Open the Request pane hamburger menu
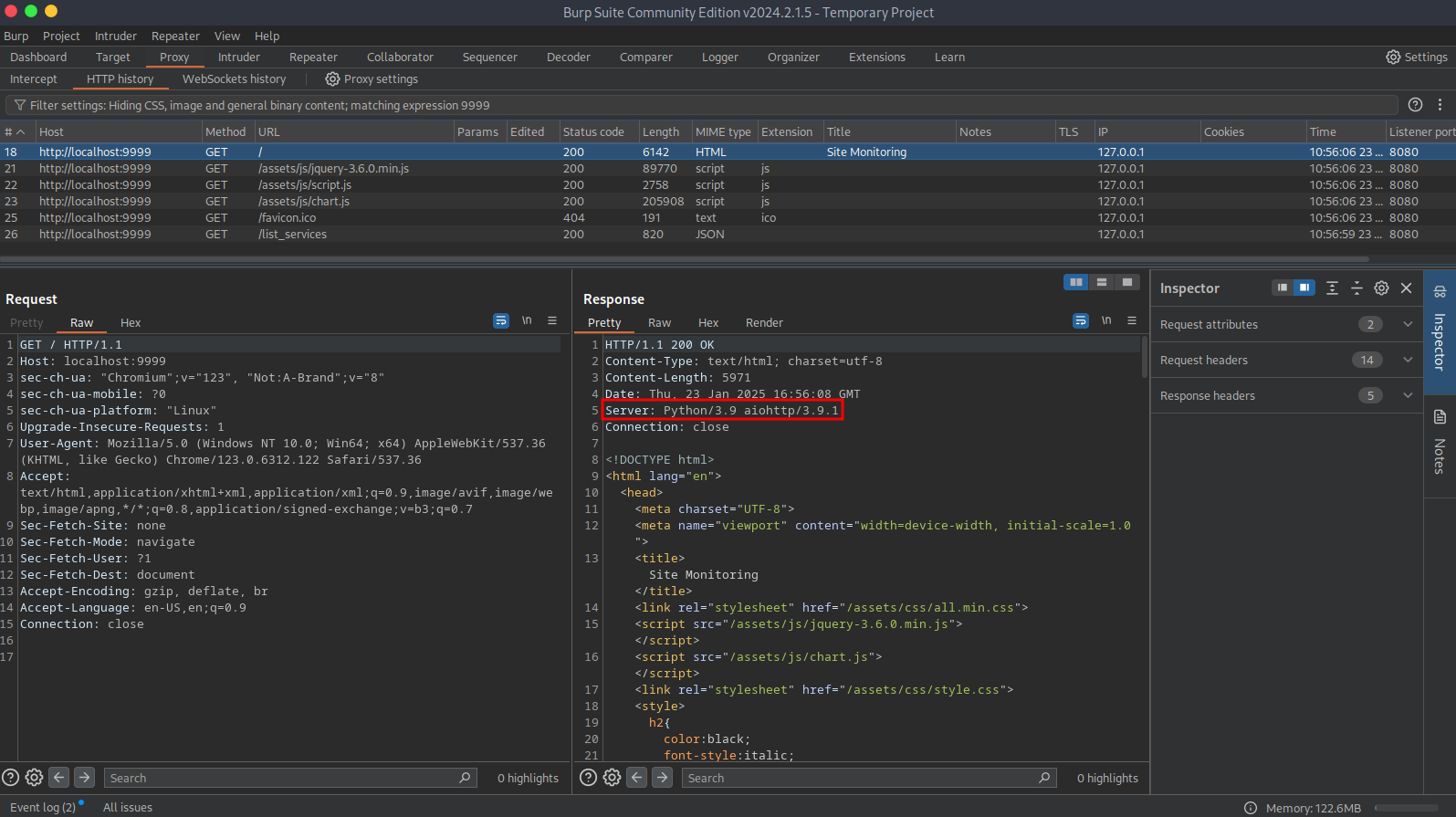The image size is (1456, 817). tap(552, 320)
